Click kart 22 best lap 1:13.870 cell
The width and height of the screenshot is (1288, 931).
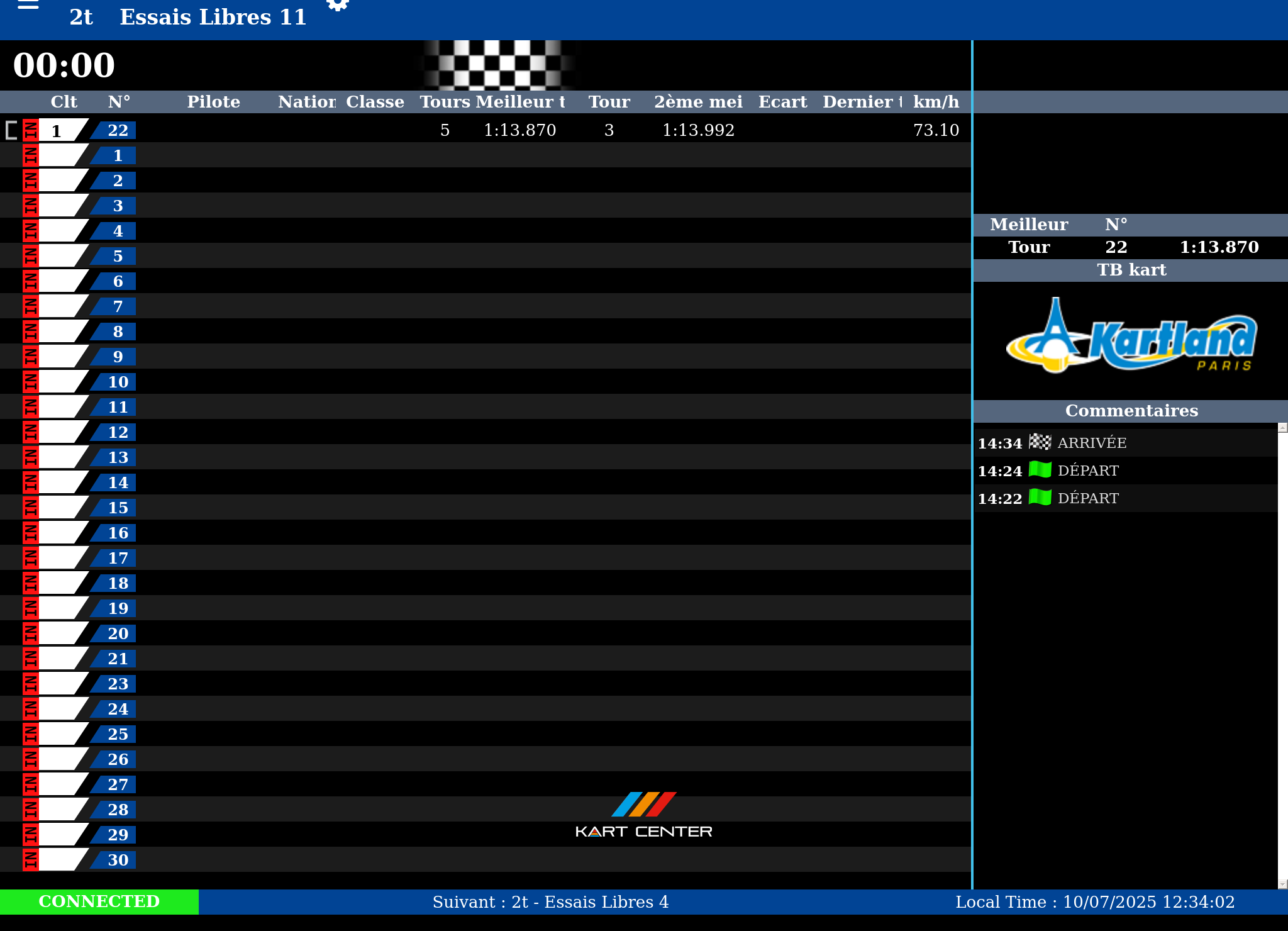[519, 130]
